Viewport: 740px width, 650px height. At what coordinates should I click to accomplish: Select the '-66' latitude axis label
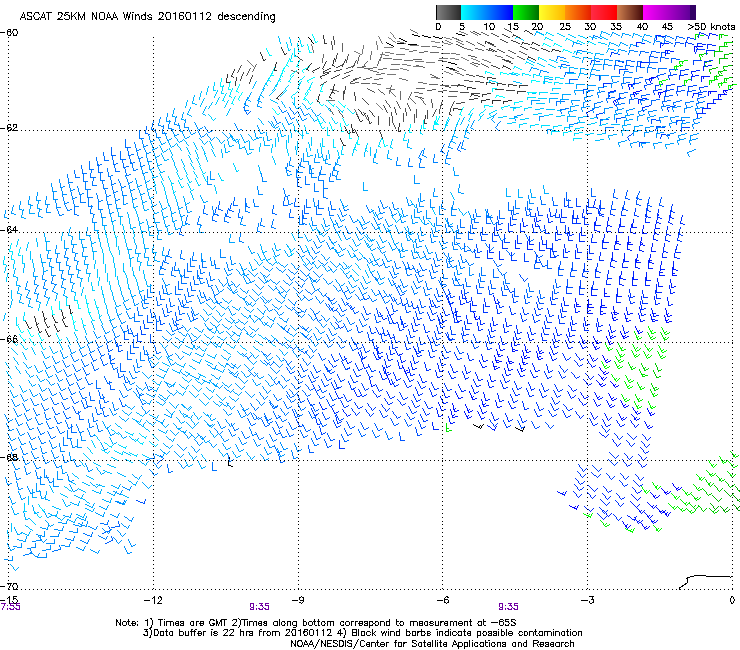pos(9,339)
